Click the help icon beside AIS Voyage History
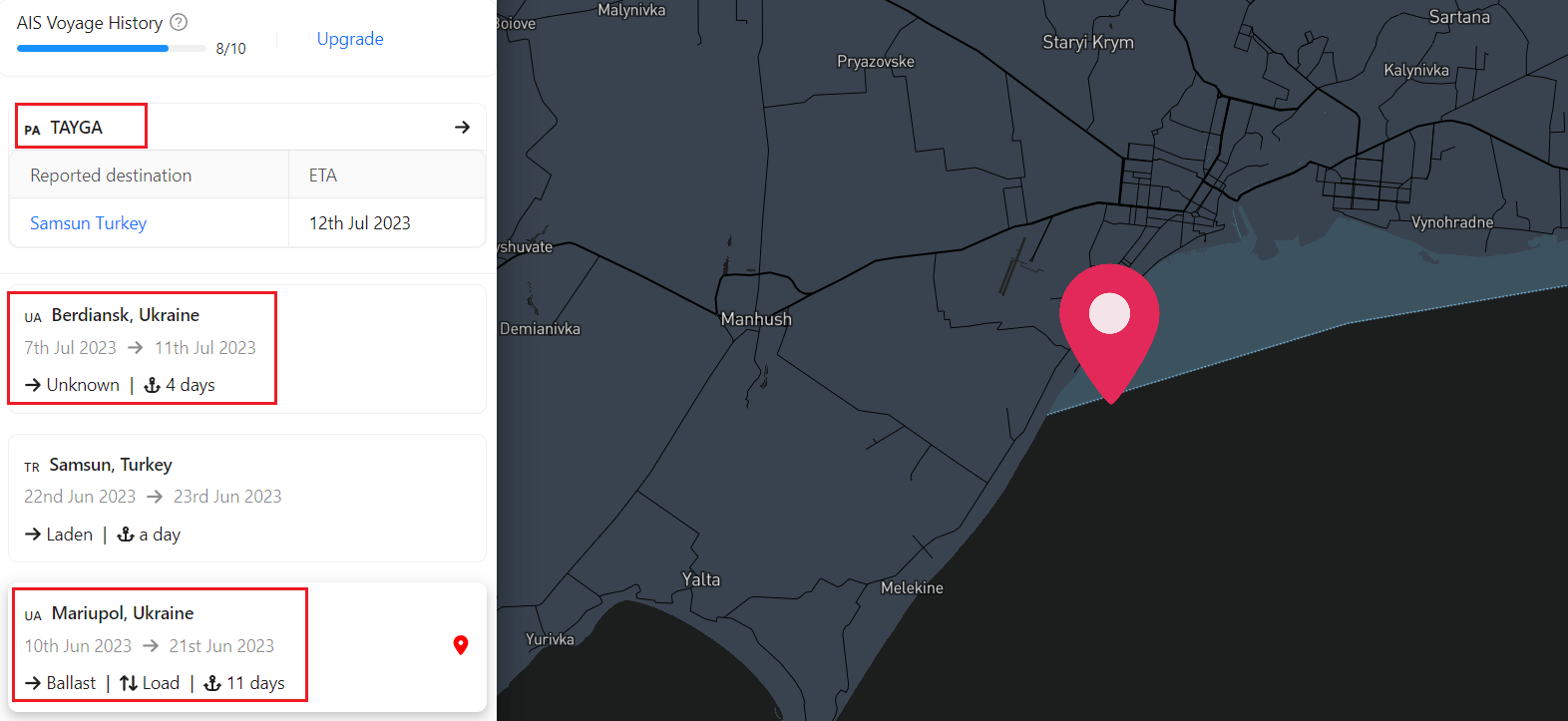This screenshot has width=1568, height=721. coord(179,22)
